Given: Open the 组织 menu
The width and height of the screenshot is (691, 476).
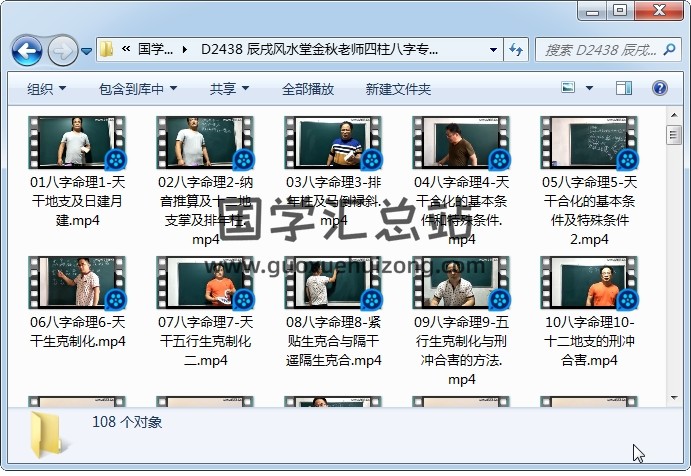Looking at the screenshot, I should tap(46, 89).
